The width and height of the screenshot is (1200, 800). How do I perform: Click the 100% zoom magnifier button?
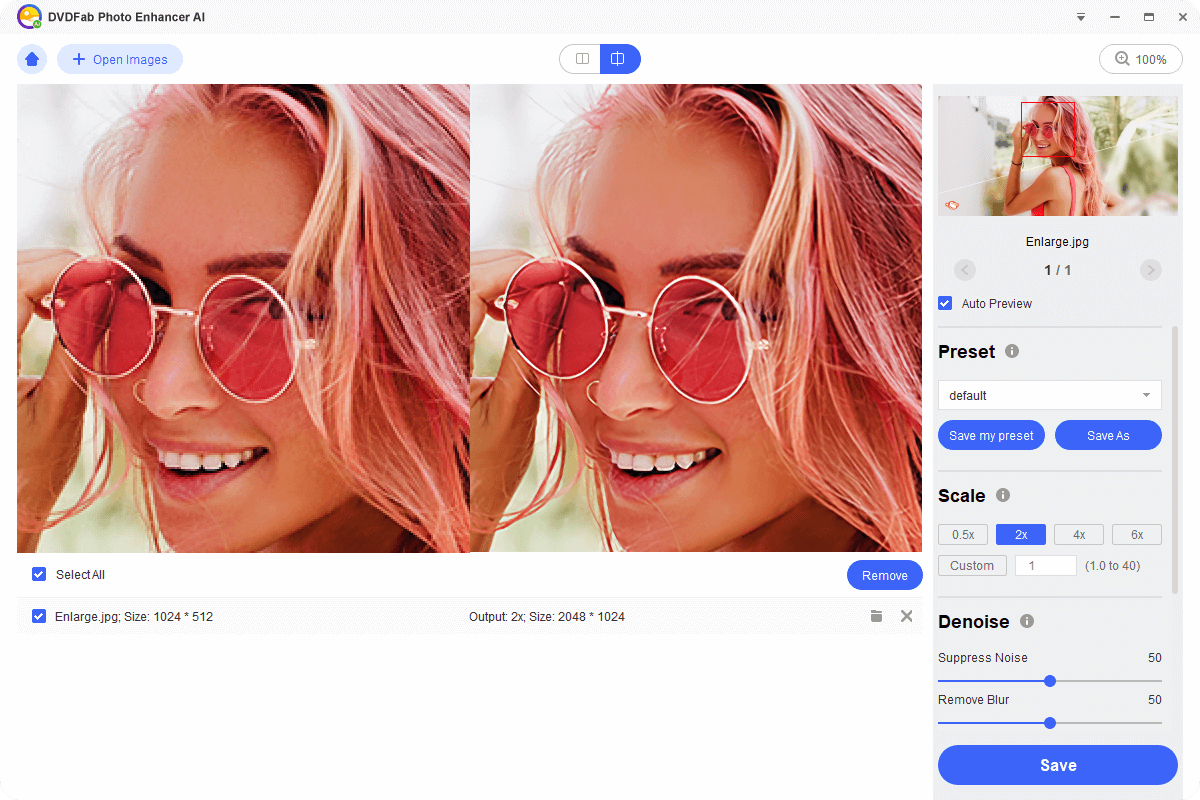tap(1141, 59)
